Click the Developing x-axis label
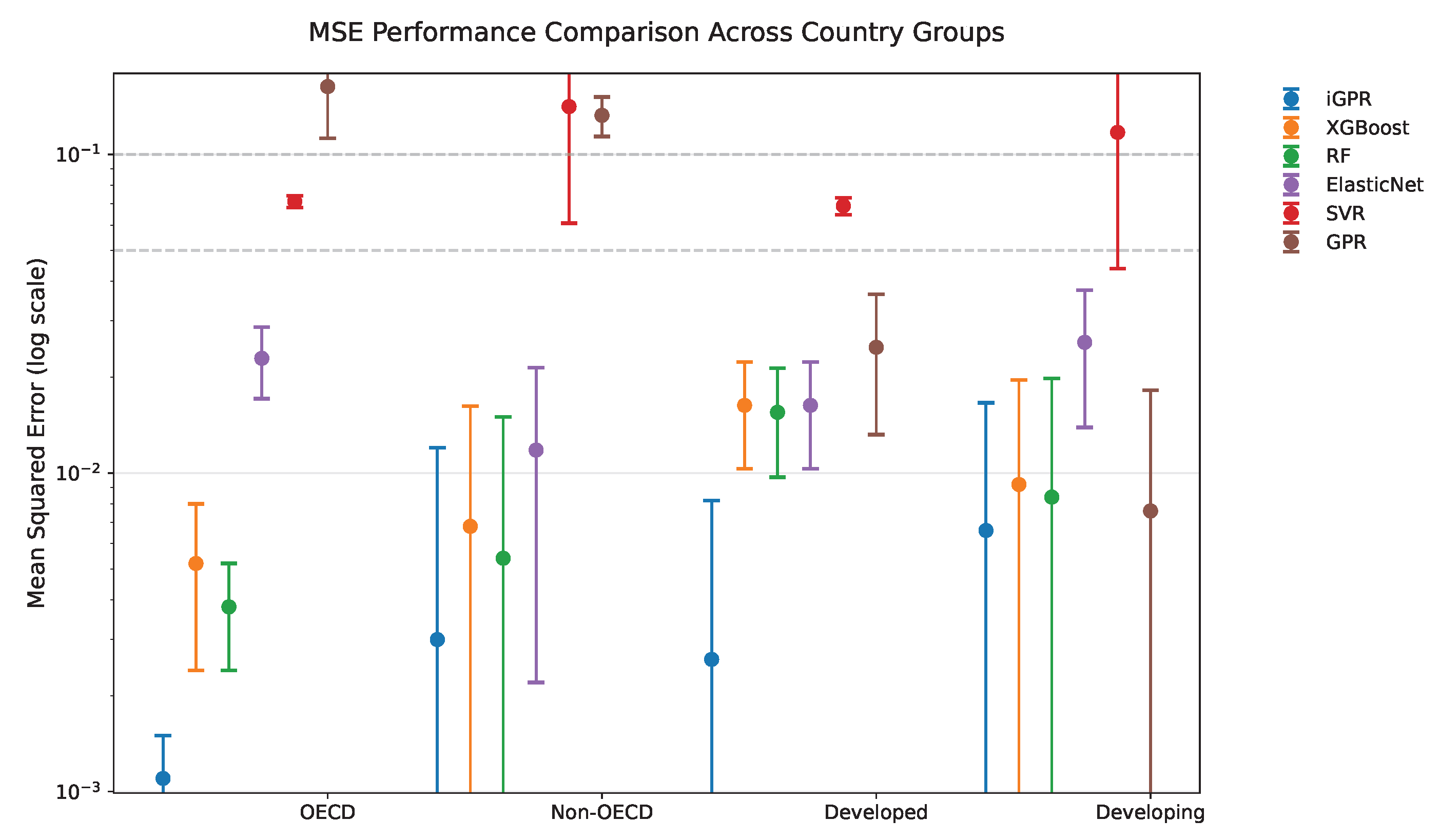 (x=1150, y=813)
